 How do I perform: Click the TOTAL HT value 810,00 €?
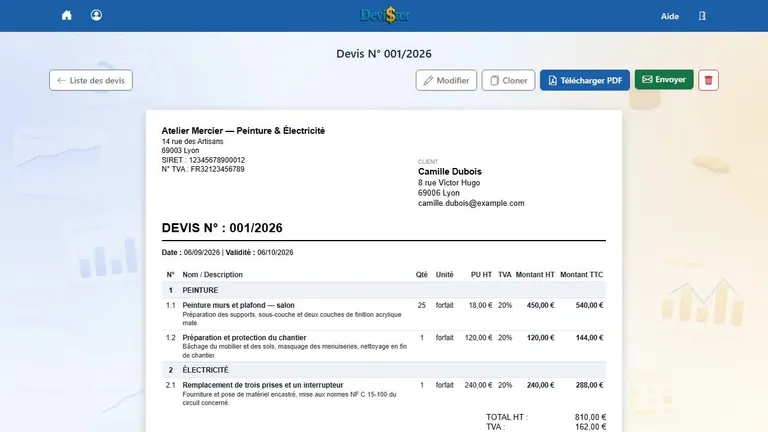pyautogui.click(x=590, y=417)
